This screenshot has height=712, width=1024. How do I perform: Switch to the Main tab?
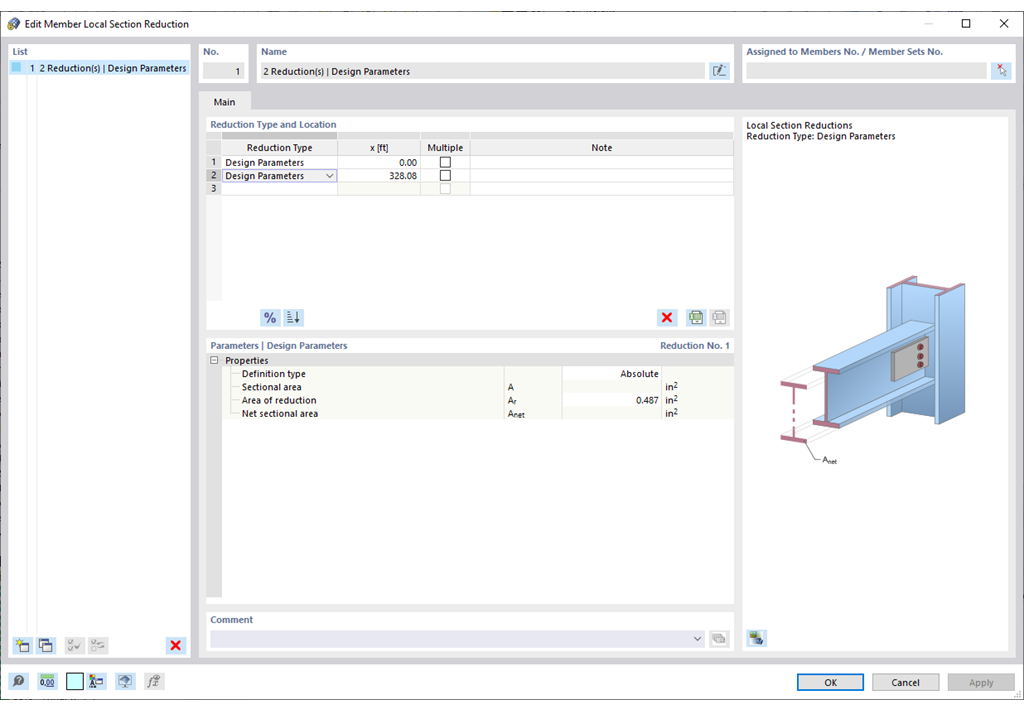point(224,101)
